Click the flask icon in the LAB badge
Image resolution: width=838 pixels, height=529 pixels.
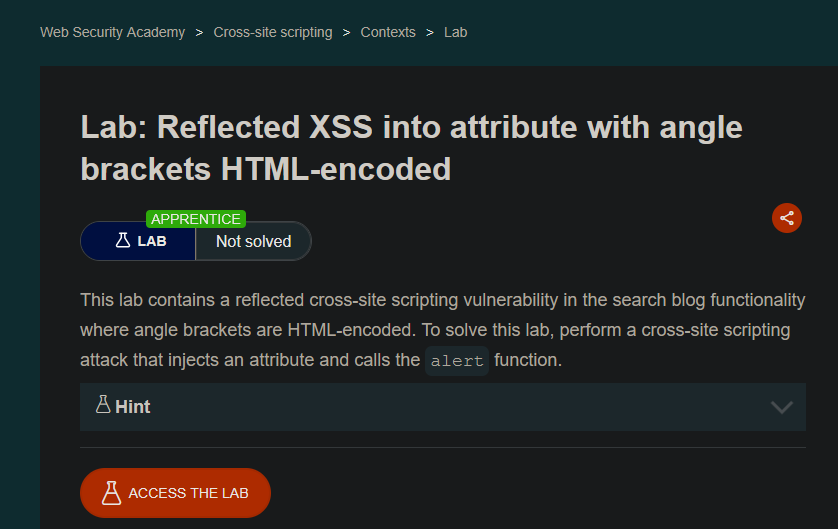[x=123, y=240]
